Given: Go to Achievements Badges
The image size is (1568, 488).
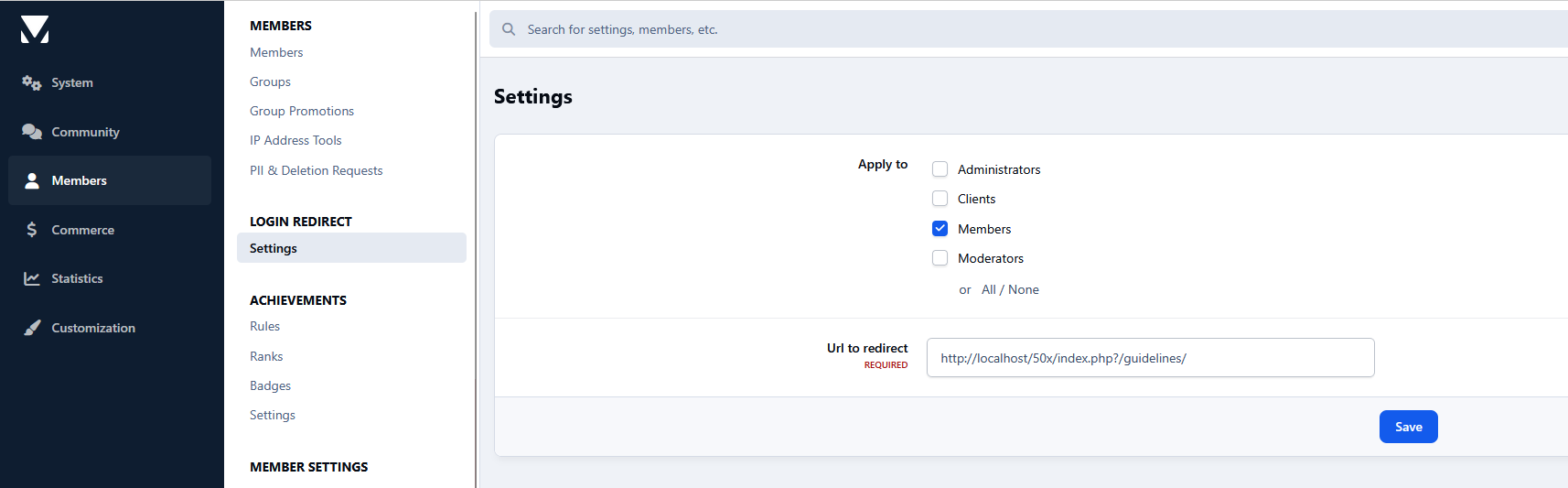Looking at the screenshot, I should coord(270,385).
